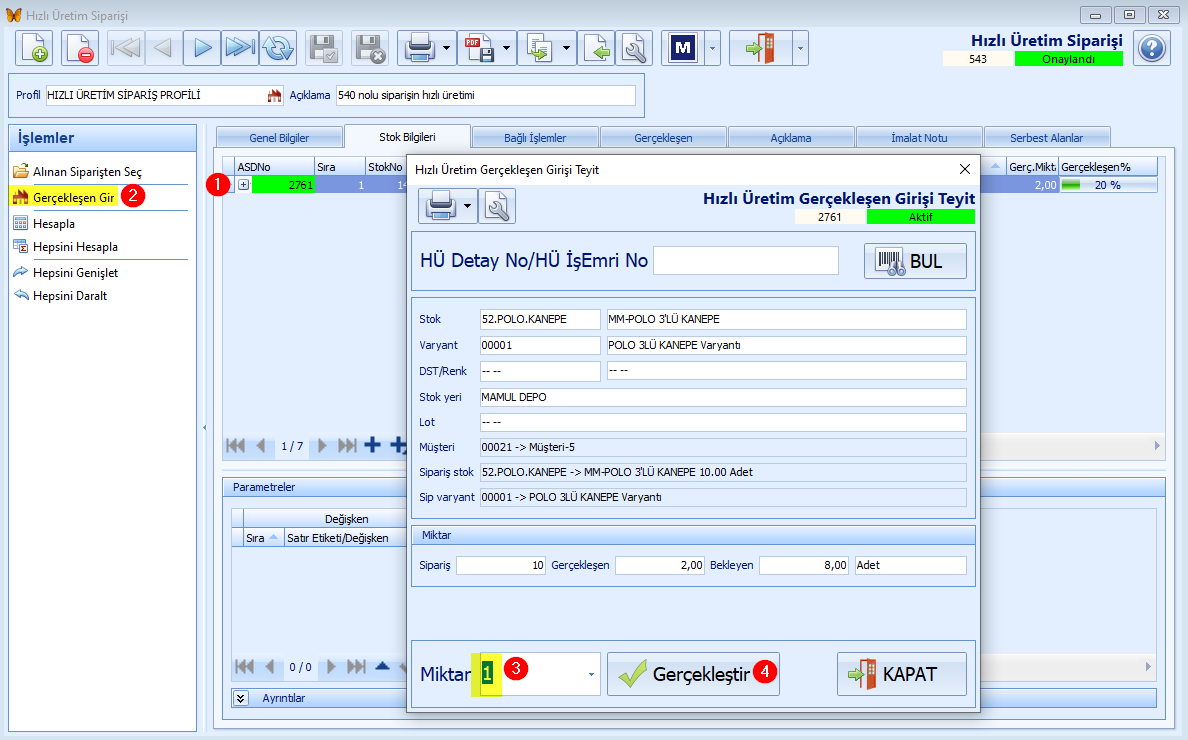This screenshot has height=740, width=1188.
Task: Jump to last record in main toolbar
Action: (239, 48)
